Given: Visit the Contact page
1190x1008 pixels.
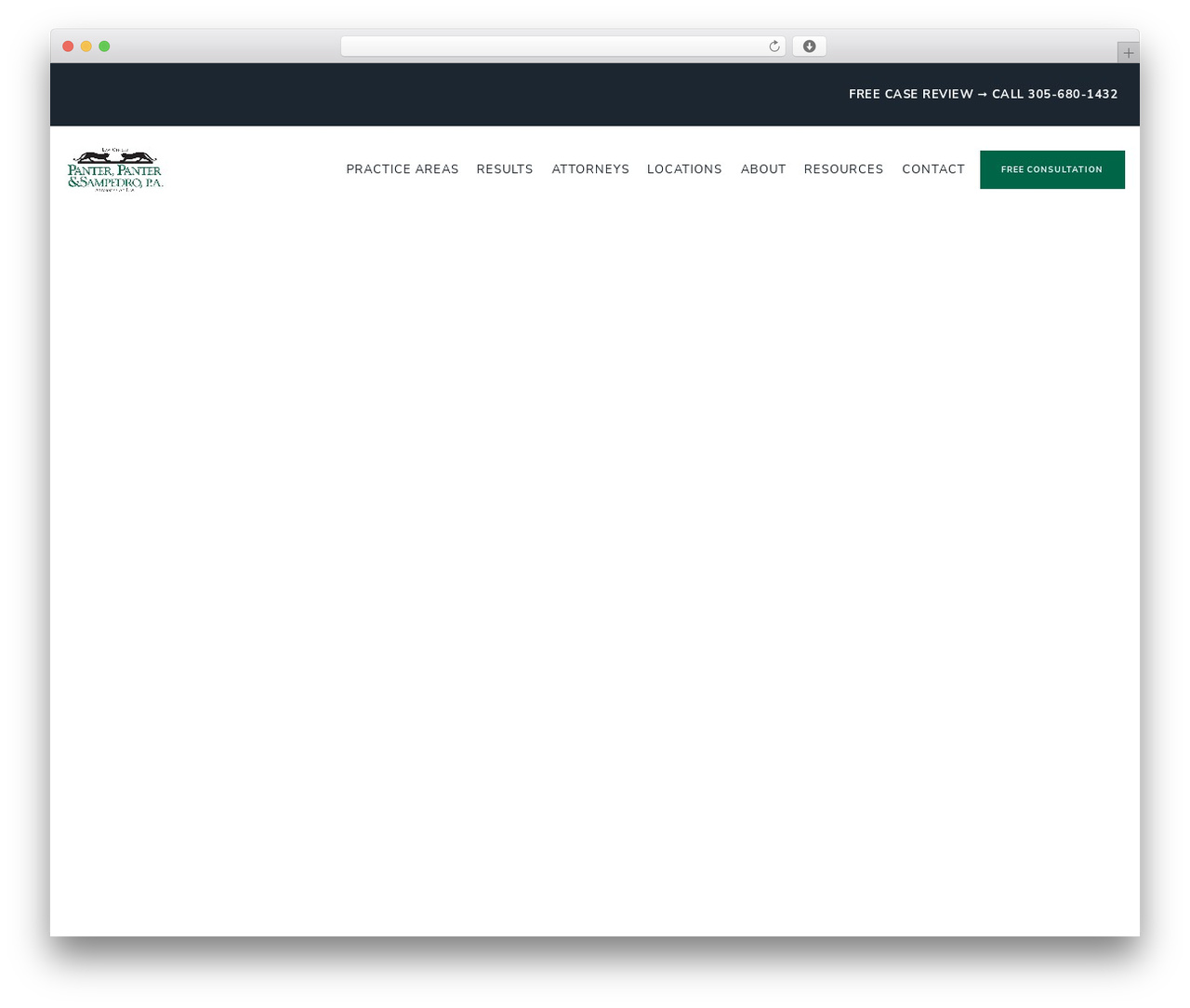Looking at the screenshot, I should pyautogui.click(x=933, y=169).
